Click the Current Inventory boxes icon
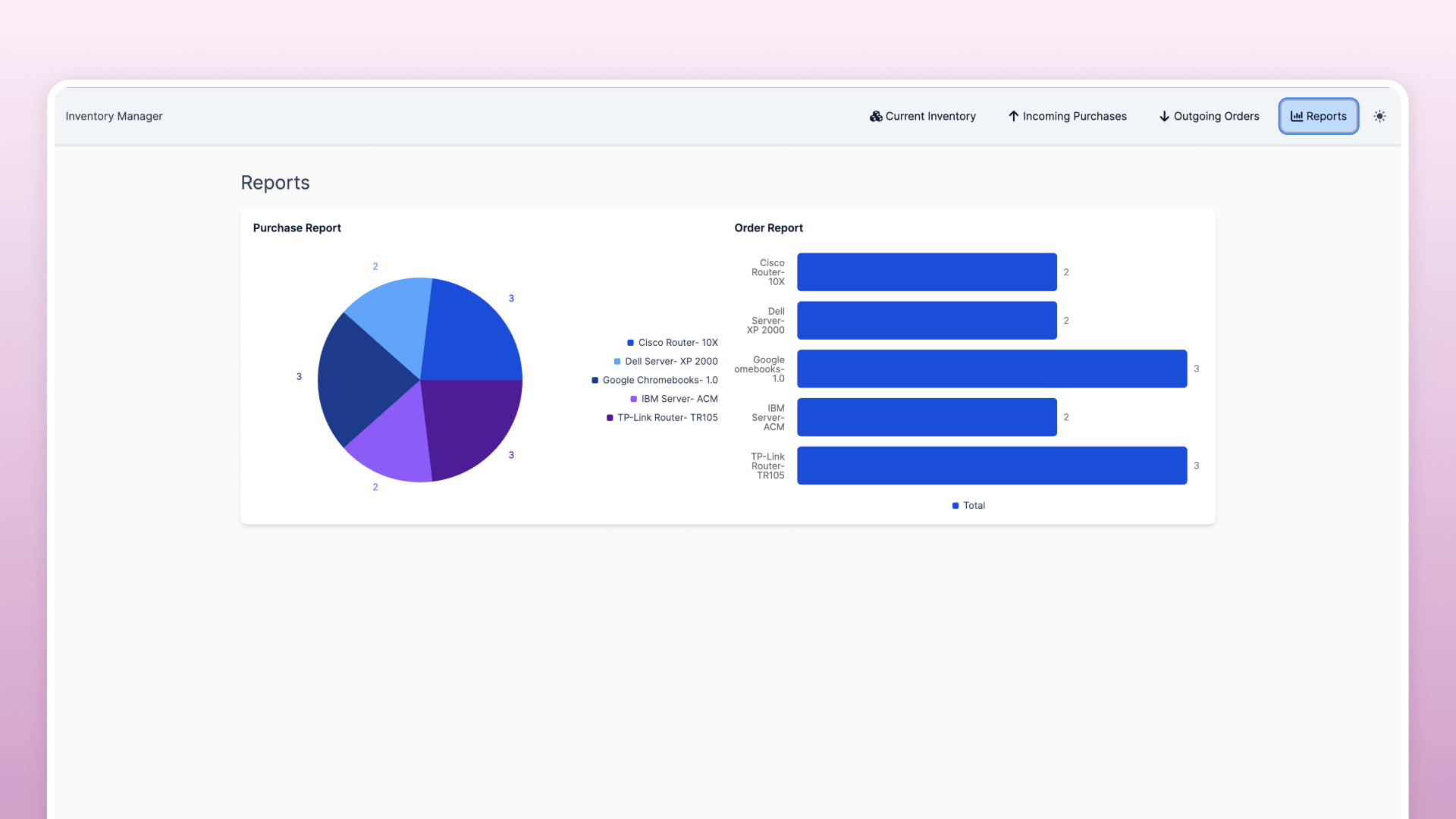 point(876,116)
